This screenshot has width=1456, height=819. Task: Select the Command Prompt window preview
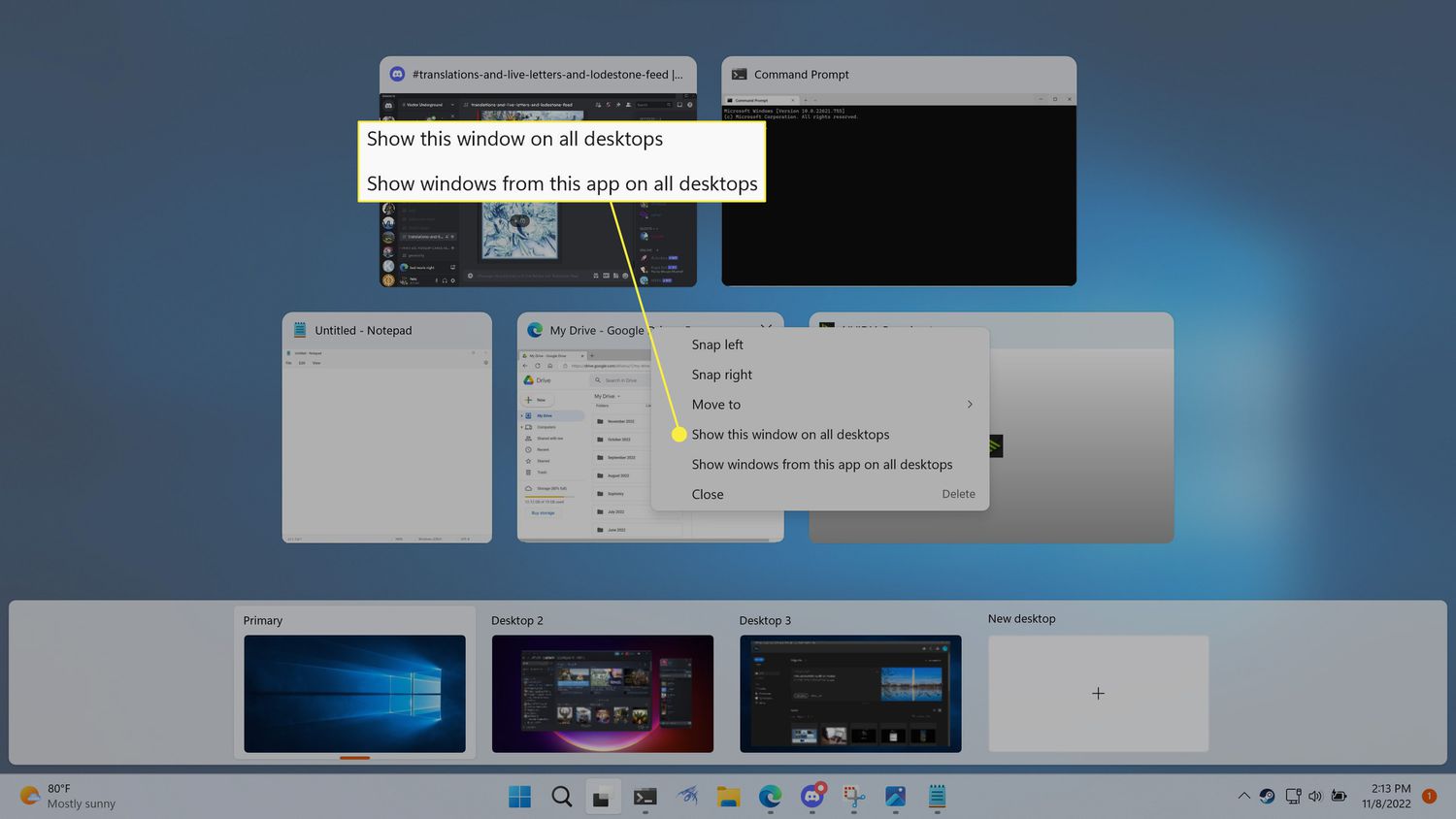(x=898, y=194)
